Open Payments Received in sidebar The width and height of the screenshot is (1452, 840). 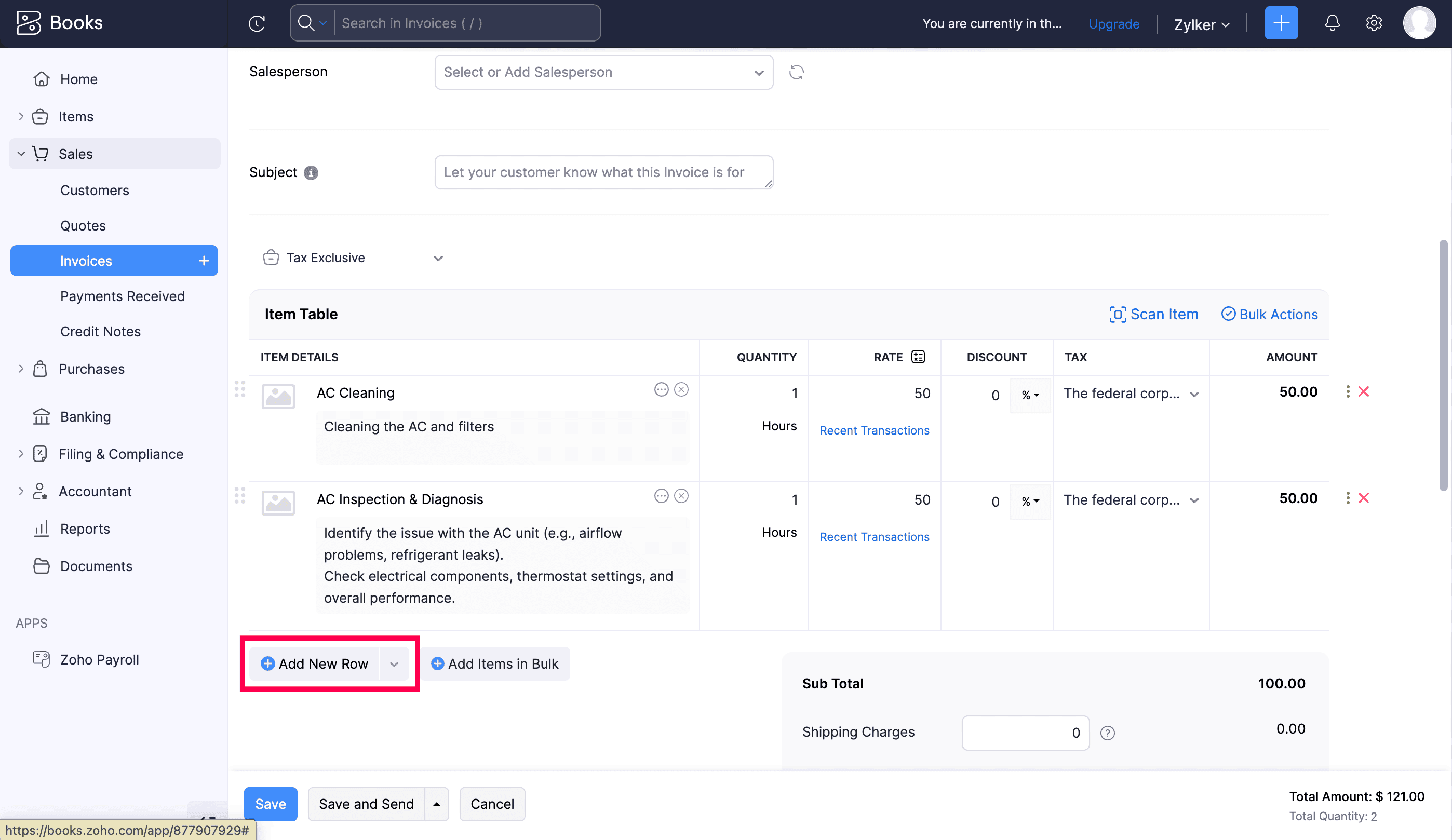click(122, 296)
